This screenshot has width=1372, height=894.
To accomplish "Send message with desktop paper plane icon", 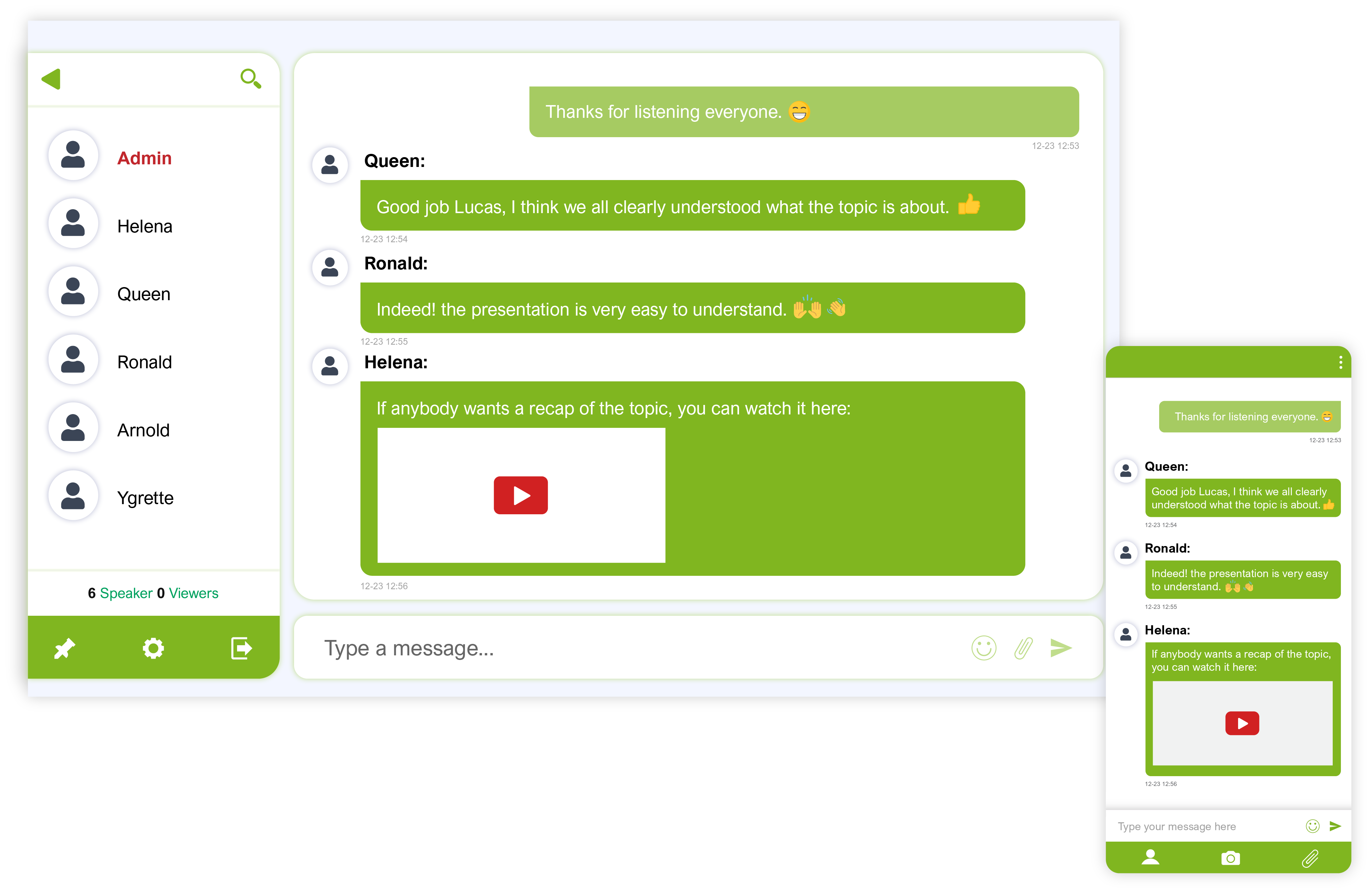I will click(x=1061, y=648).
